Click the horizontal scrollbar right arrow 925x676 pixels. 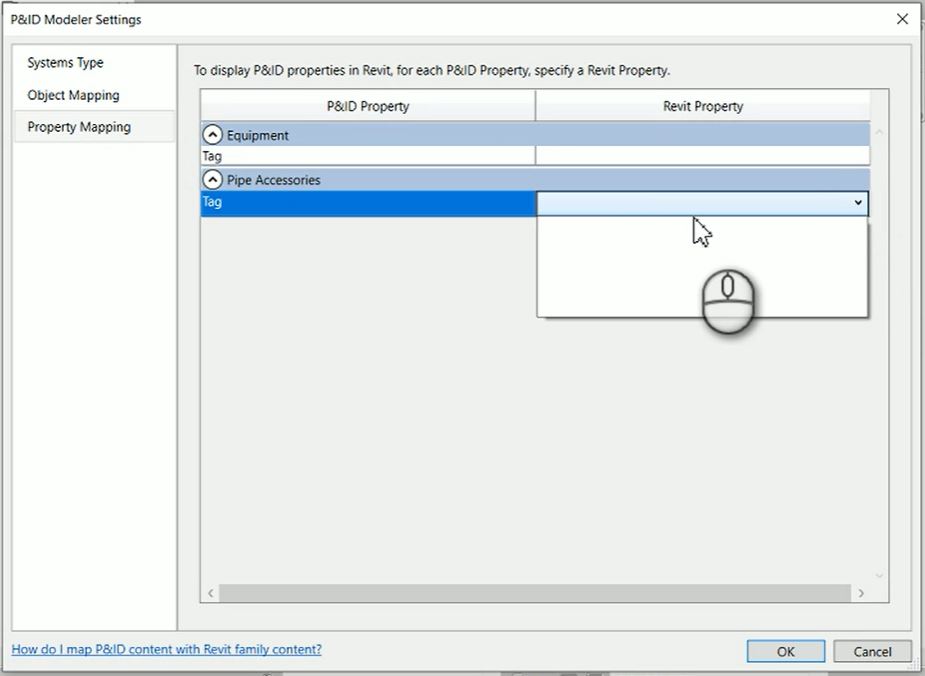[x=862, y=592]
